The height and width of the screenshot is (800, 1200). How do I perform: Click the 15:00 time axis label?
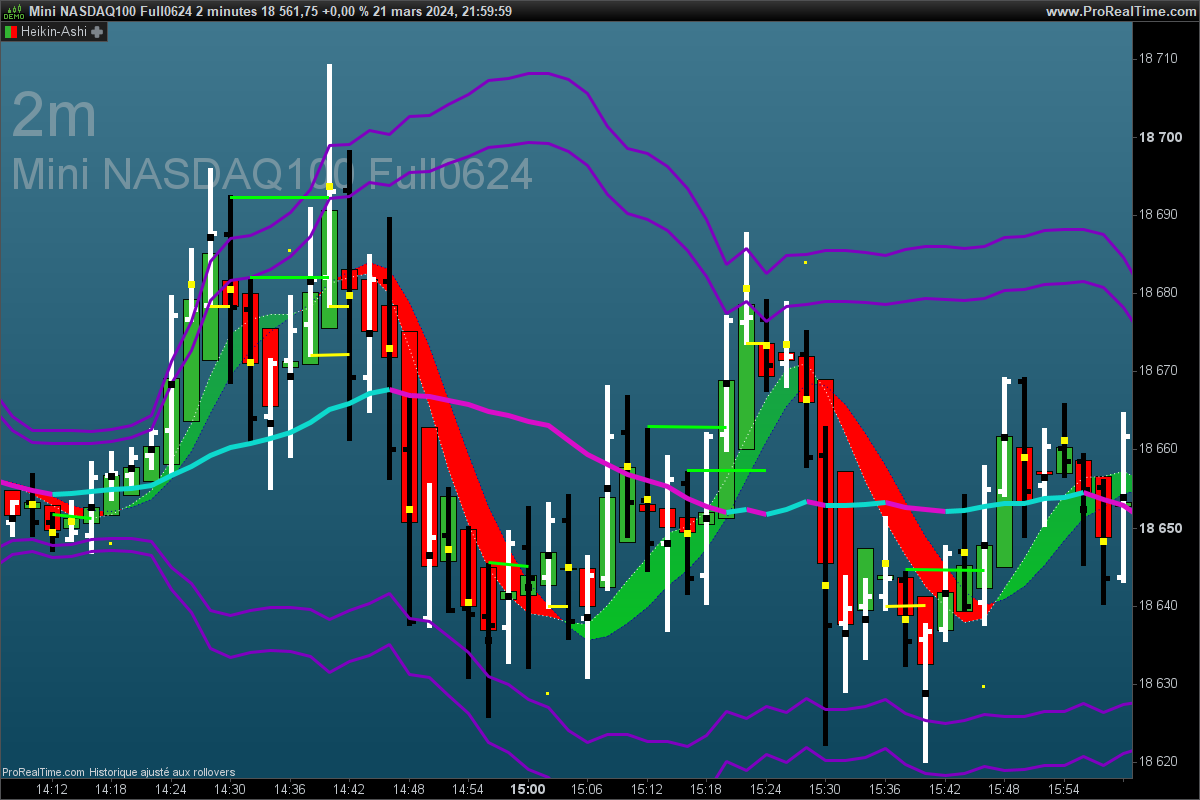point(527,789)
